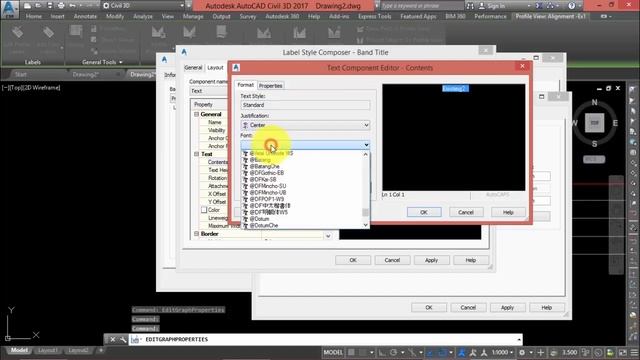
Task: Click Apply in the rear properties dialog
Action: (507, 307)
